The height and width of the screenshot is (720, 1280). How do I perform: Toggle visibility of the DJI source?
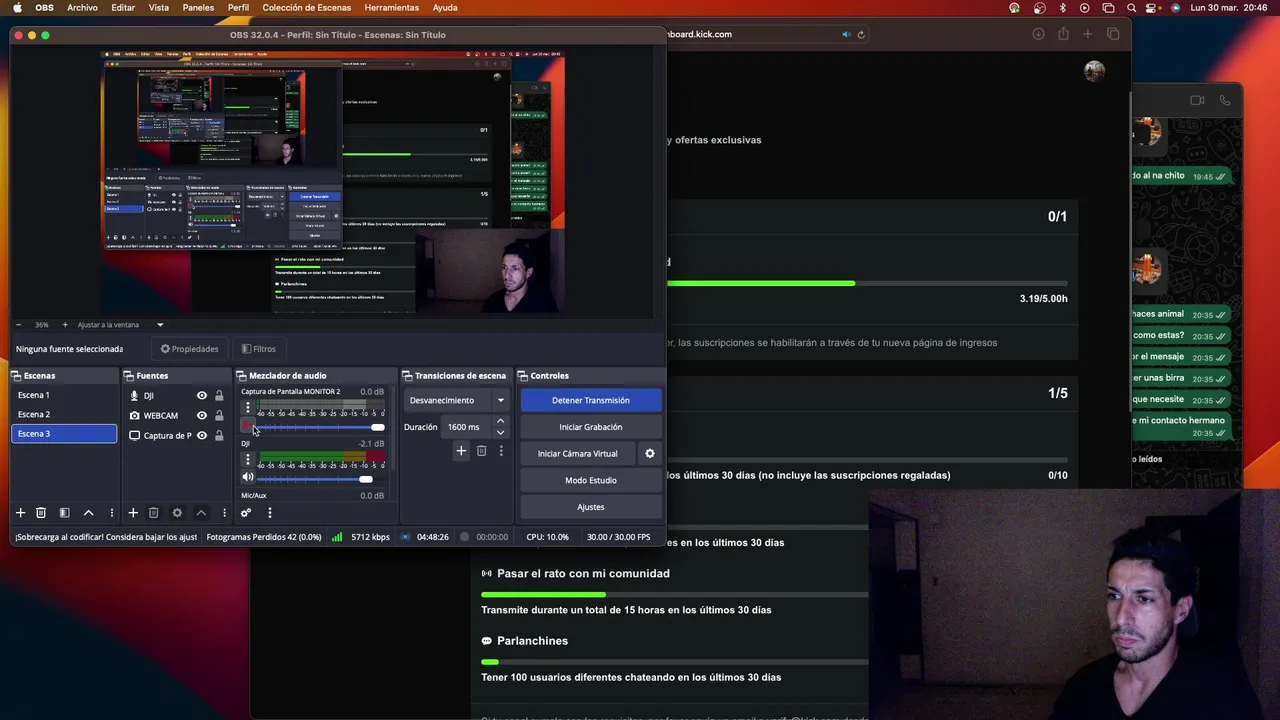(202, 396)
